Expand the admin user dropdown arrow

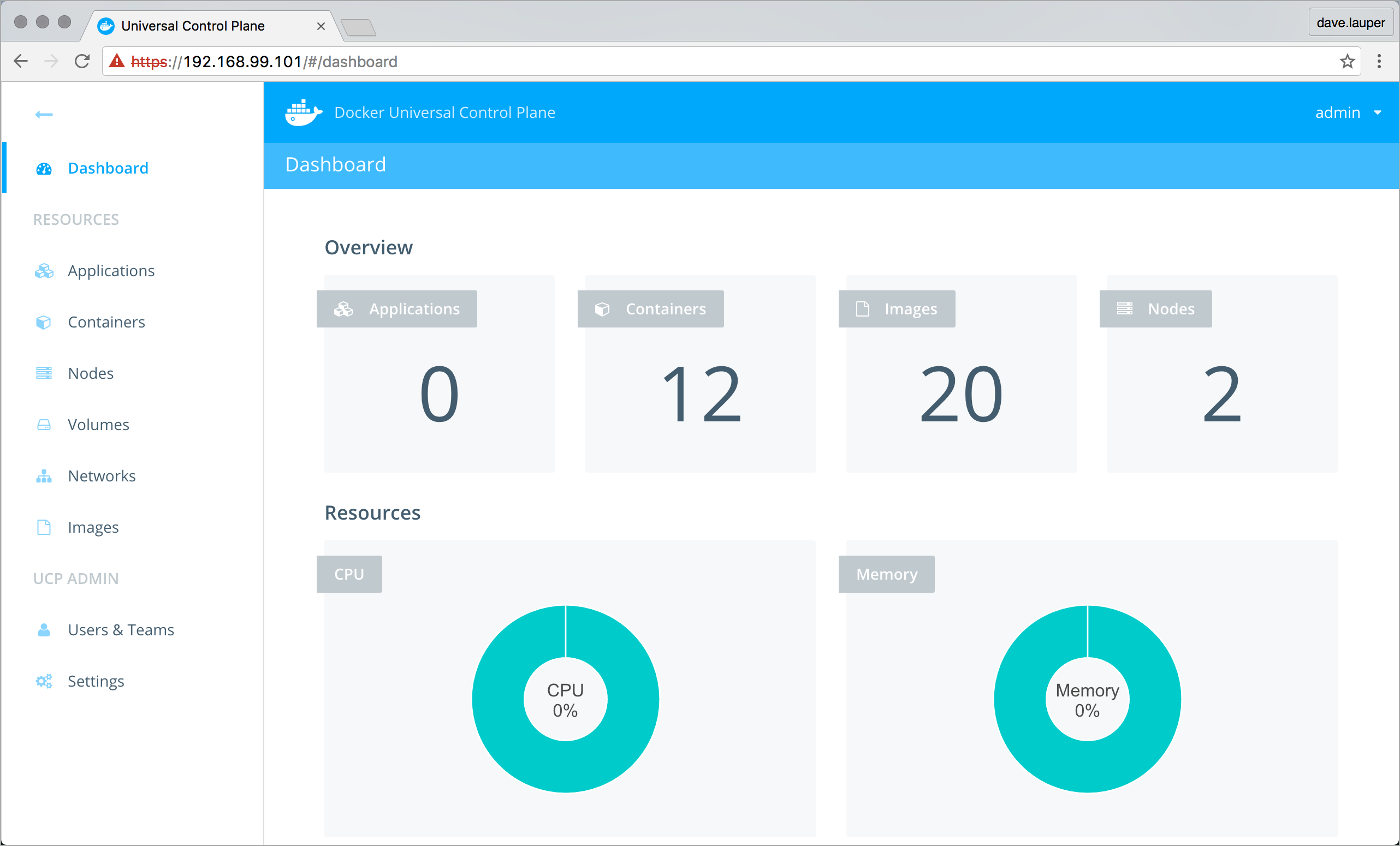tap(1377, 112)
